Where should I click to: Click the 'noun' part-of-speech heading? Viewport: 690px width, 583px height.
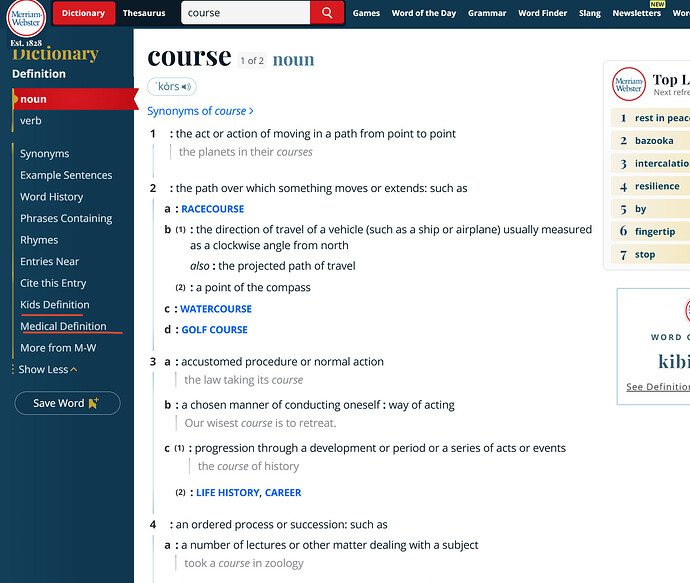point(294,60)
